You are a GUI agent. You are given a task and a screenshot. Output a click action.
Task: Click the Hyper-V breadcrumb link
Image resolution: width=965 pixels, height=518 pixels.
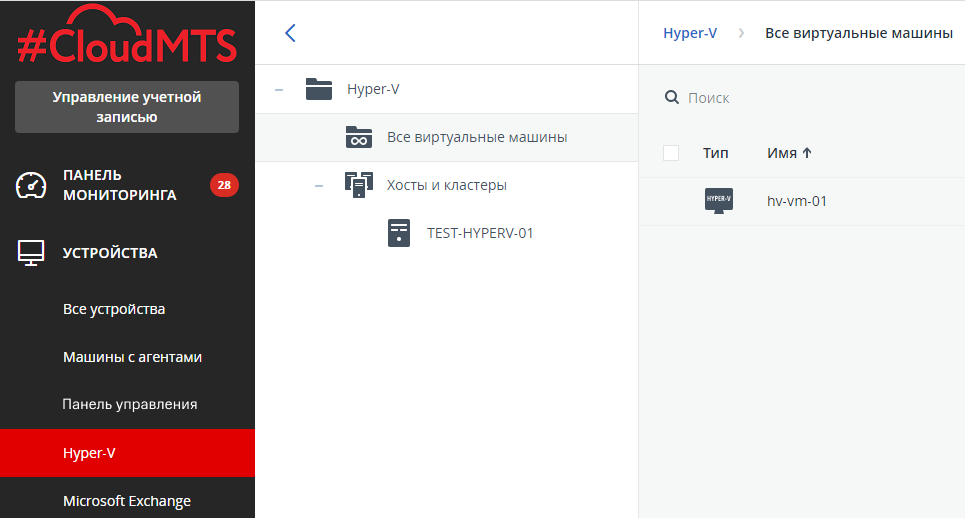tap(690, 33)
